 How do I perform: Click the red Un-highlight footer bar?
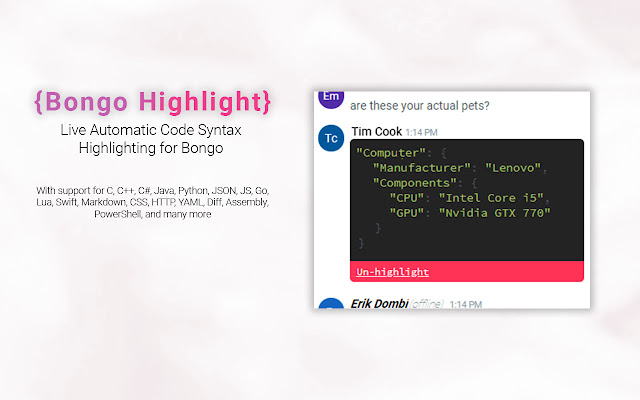click(467, 271)
